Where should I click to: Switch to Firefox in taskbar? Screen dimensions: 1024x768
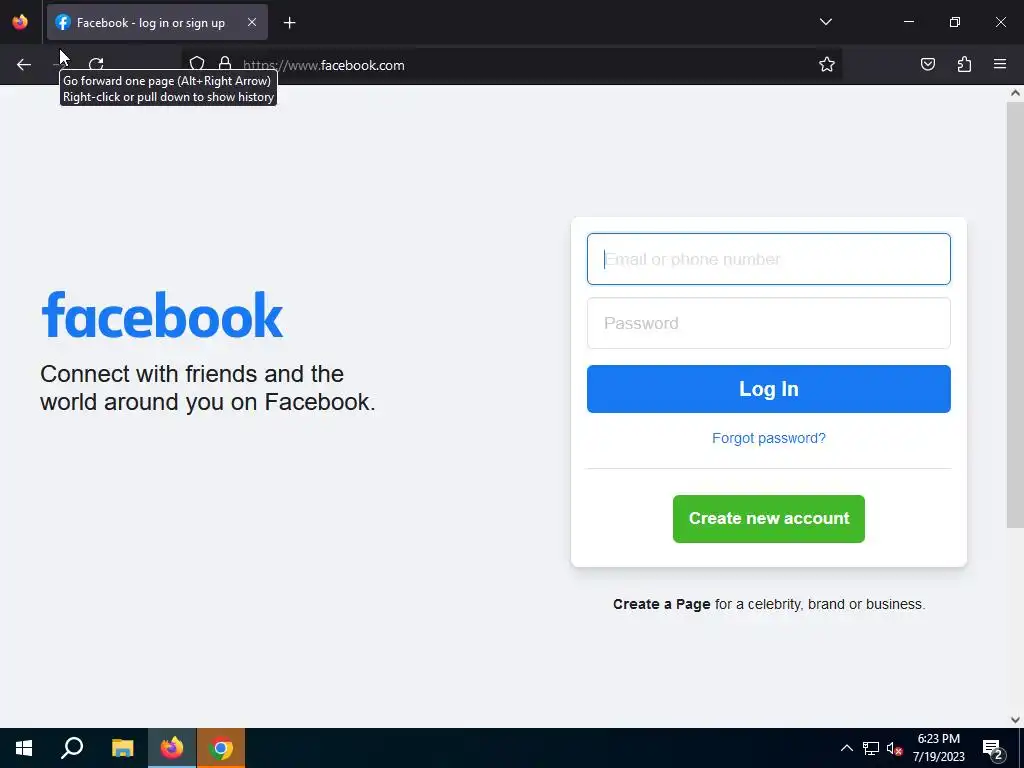172,748
